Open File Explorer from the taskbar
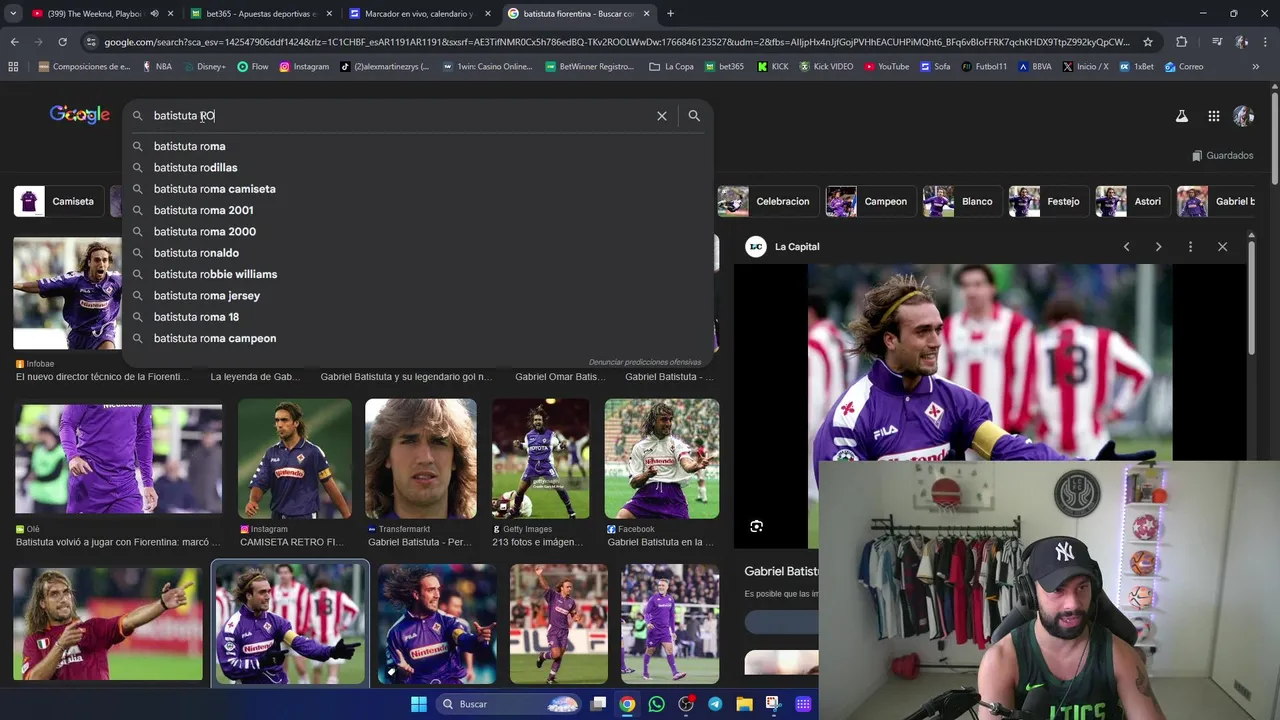This screenshot has height=720, width=1280. coord(744,704)
